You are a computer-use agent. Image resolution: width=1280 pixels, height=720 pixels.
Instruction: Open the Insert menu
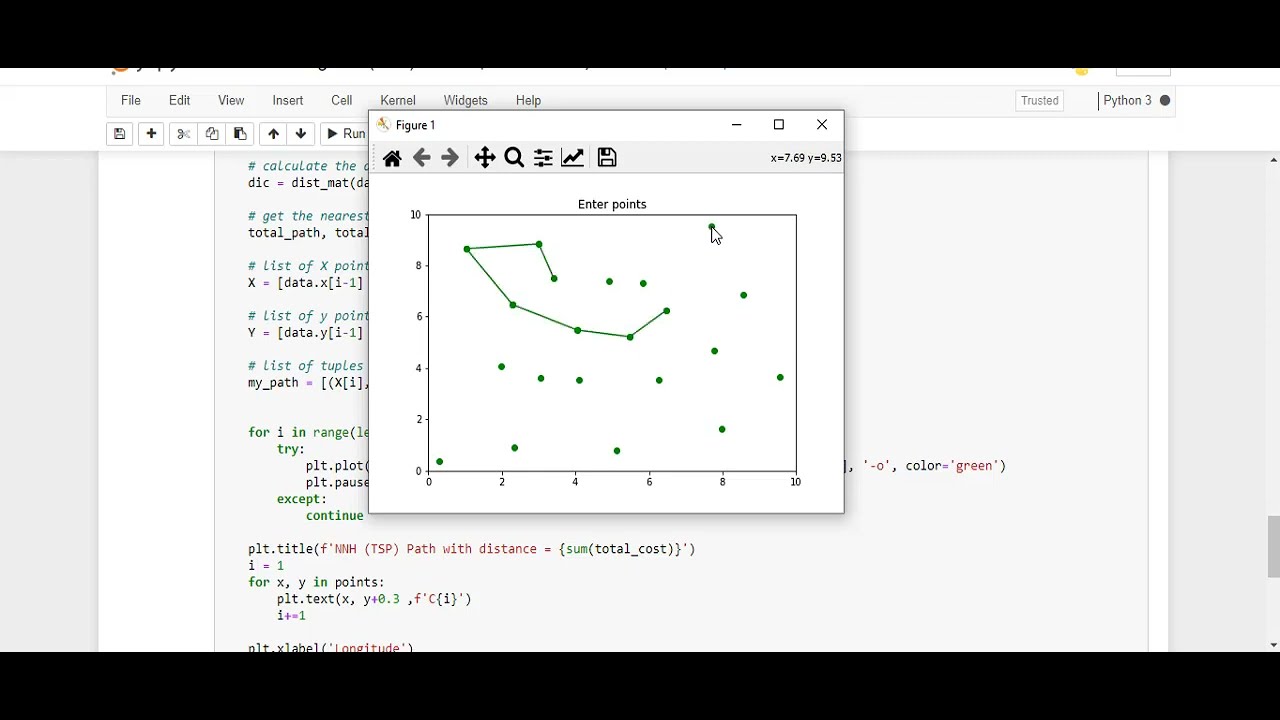(x=288, y=100)
